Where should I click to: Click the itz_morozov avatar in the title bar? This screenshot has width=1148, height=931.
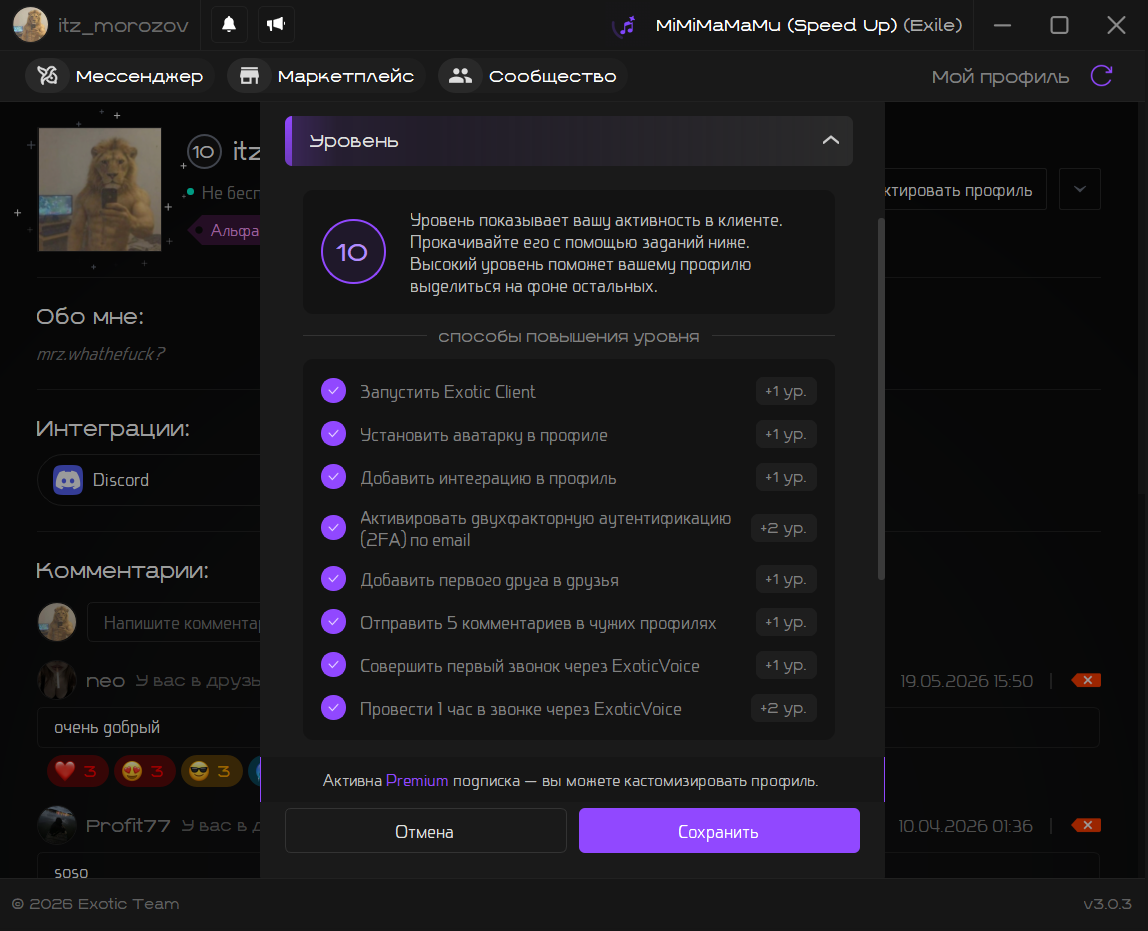31,25
